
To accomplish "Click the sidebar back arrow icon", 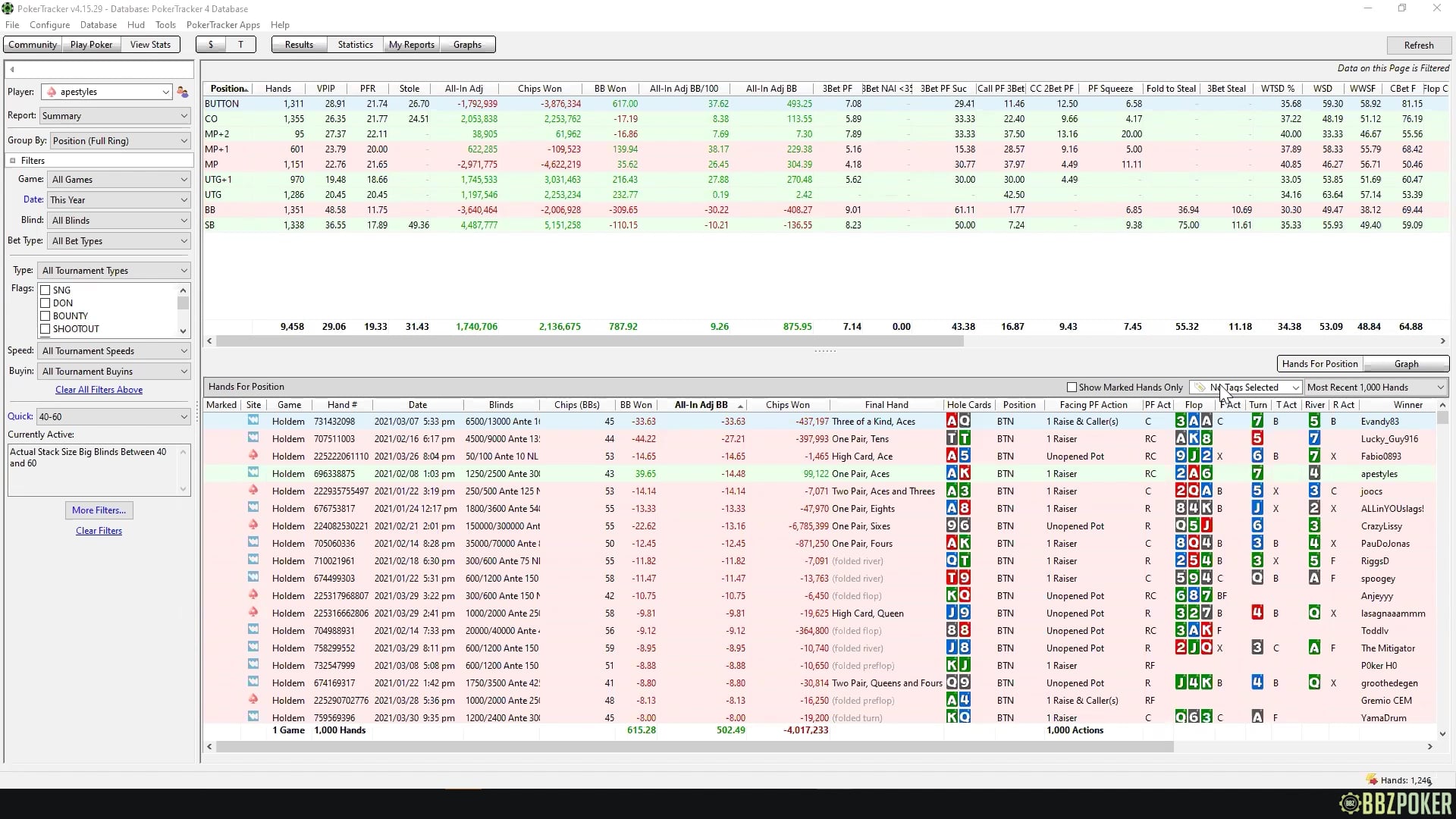I will pyautogui.click(x=11, y=69).
